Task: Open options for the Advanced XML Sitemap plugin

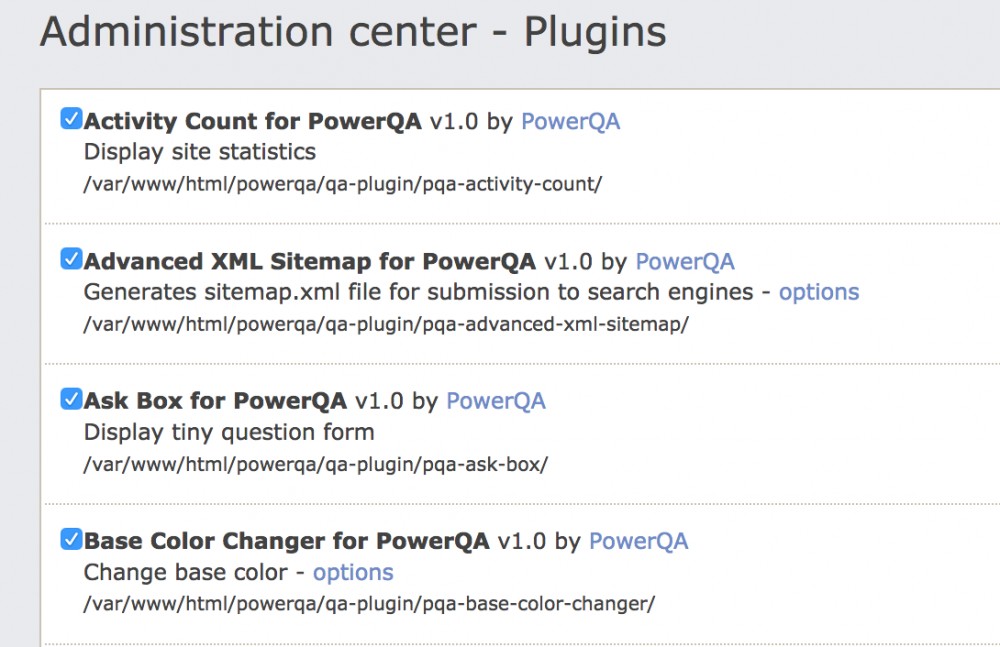Action: click(x=818, y=292)
